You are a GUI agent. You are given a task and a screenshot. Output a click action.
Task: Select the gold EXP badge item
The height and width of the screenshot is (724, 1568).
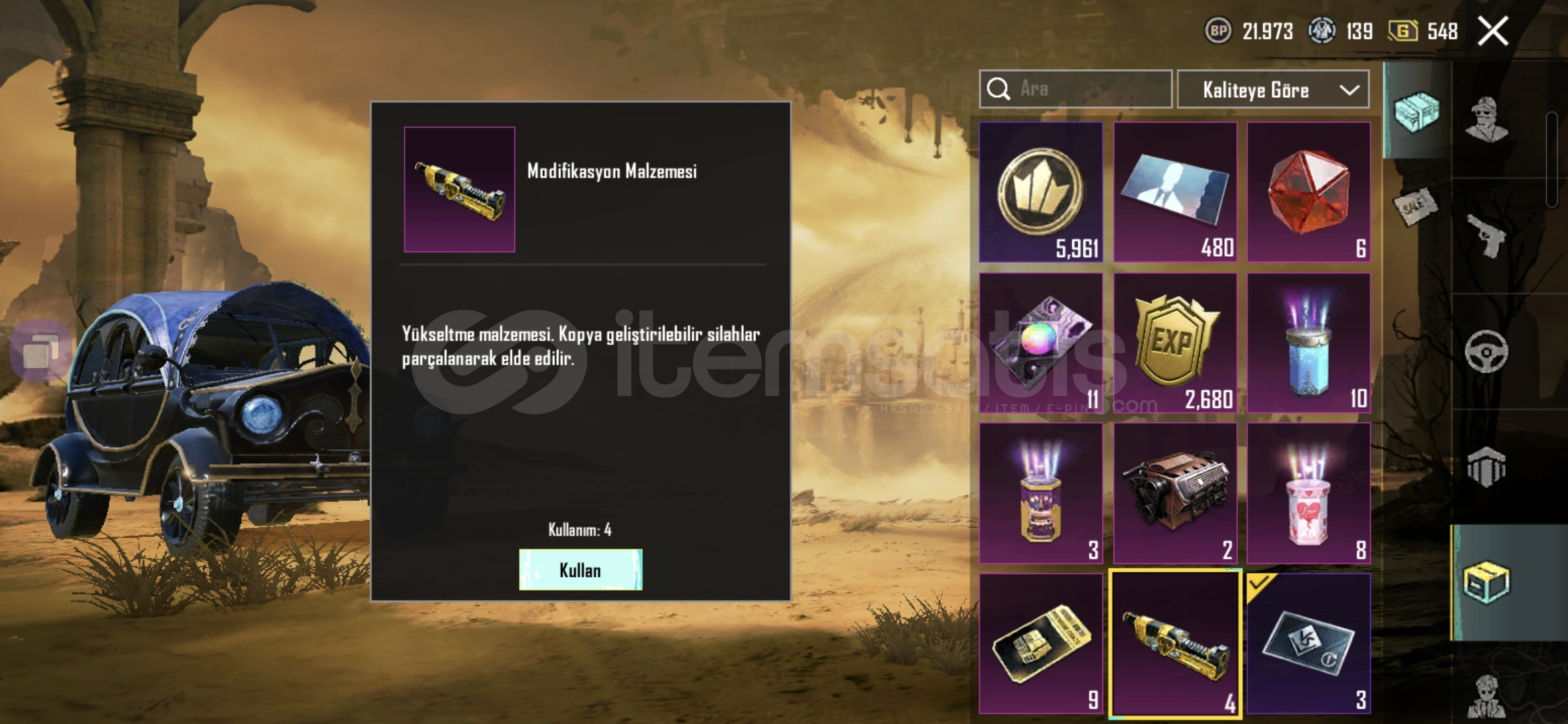click(x=1175, y=343)
